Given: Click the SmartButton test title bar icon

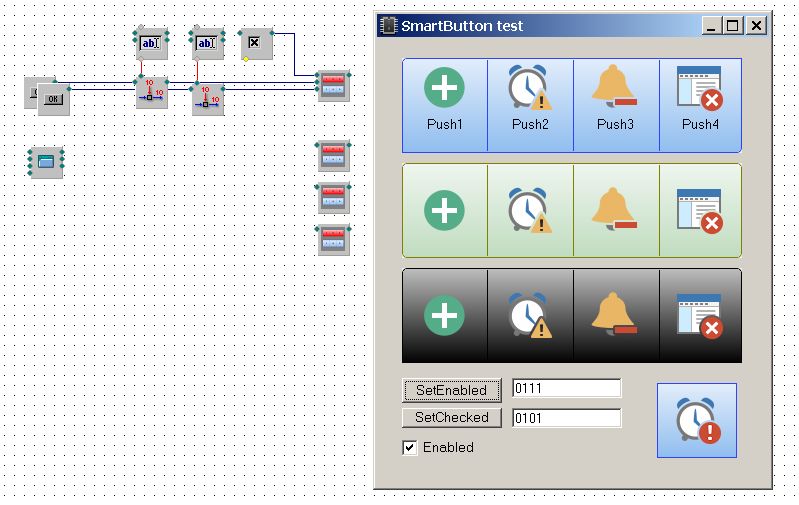Looking at the screenshot, I should coord(389,26).
